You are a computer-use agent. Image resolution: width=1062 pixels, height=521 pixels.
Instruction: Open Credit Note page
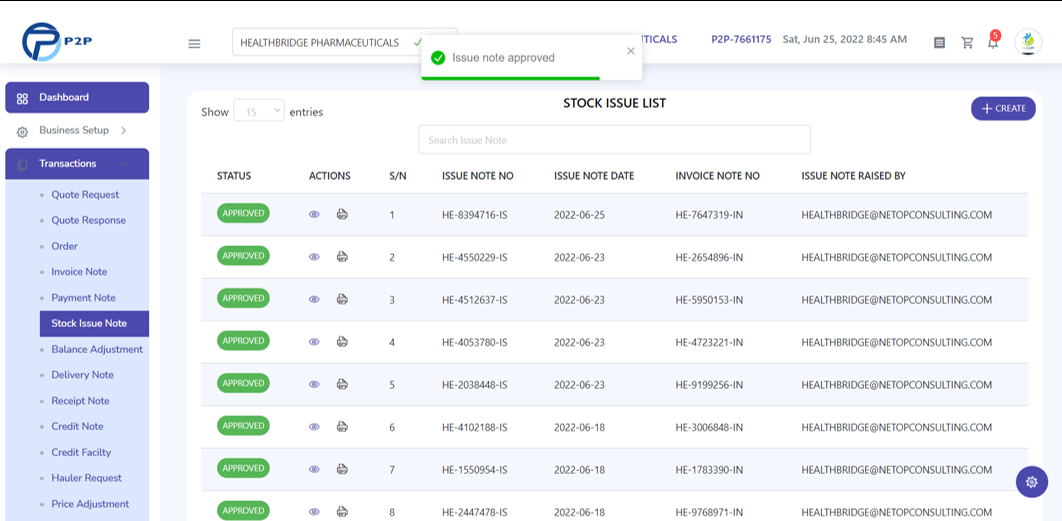tap(77, 427)
